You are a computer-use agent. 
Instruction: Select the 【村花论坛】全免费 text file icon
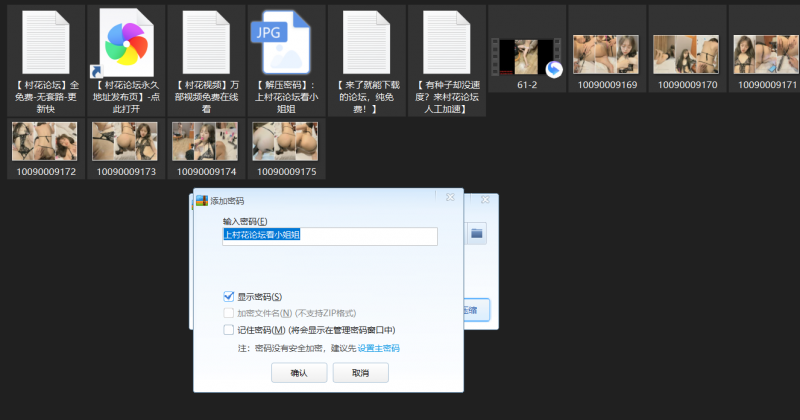coord(46,40)
